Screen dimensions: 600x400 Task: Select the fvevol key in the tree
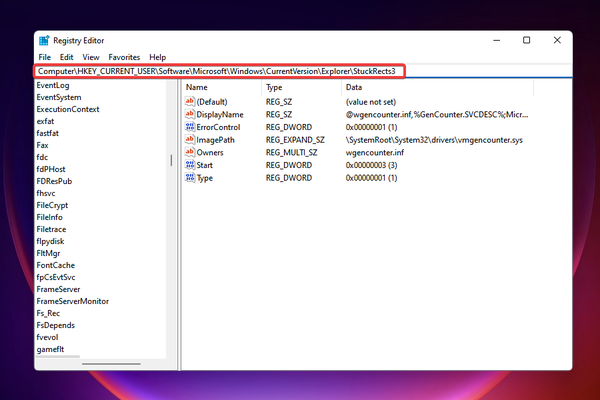[x=47, y=337]
